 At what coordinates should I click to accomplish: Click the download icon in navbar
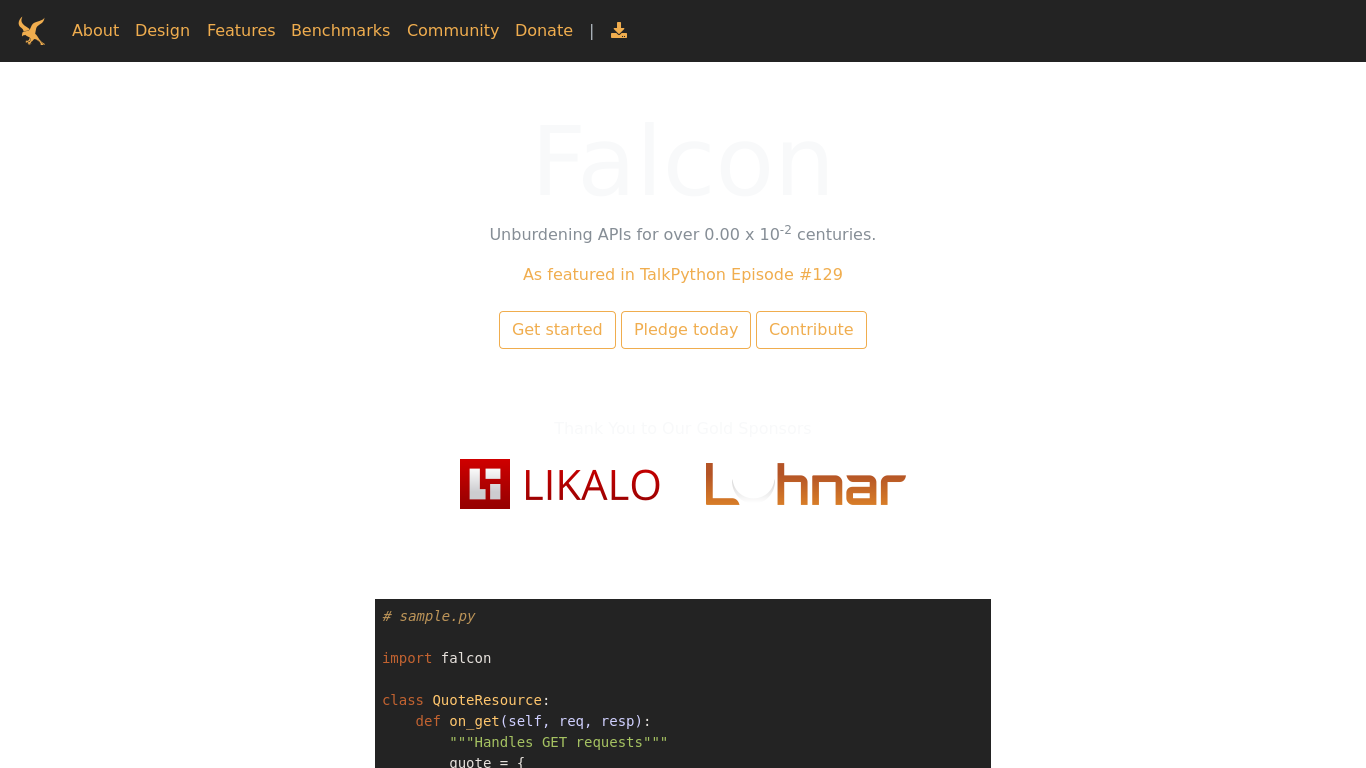[618, 30]
